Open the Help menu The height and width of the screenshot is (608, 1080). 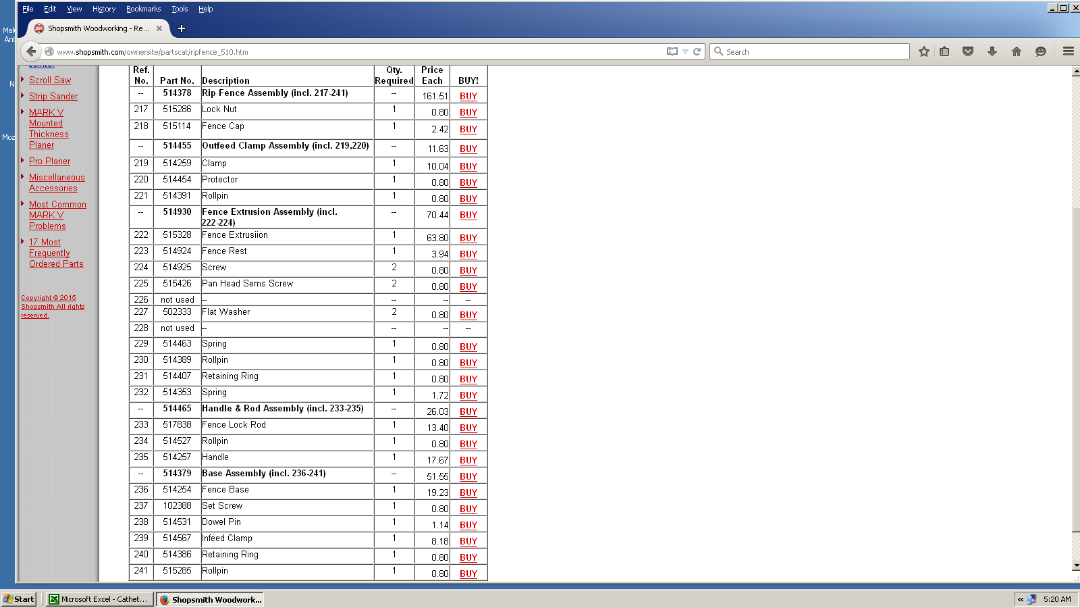205,9
